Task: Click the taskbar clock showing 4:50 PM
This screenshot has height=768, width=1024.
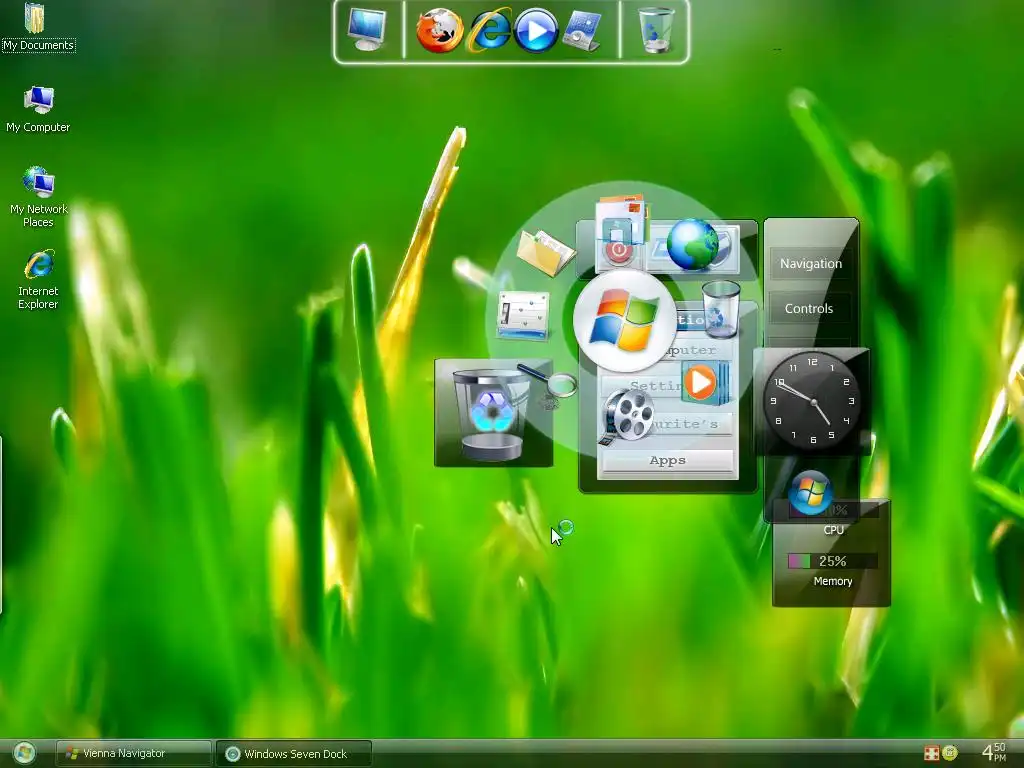Action: coord(994,752)
